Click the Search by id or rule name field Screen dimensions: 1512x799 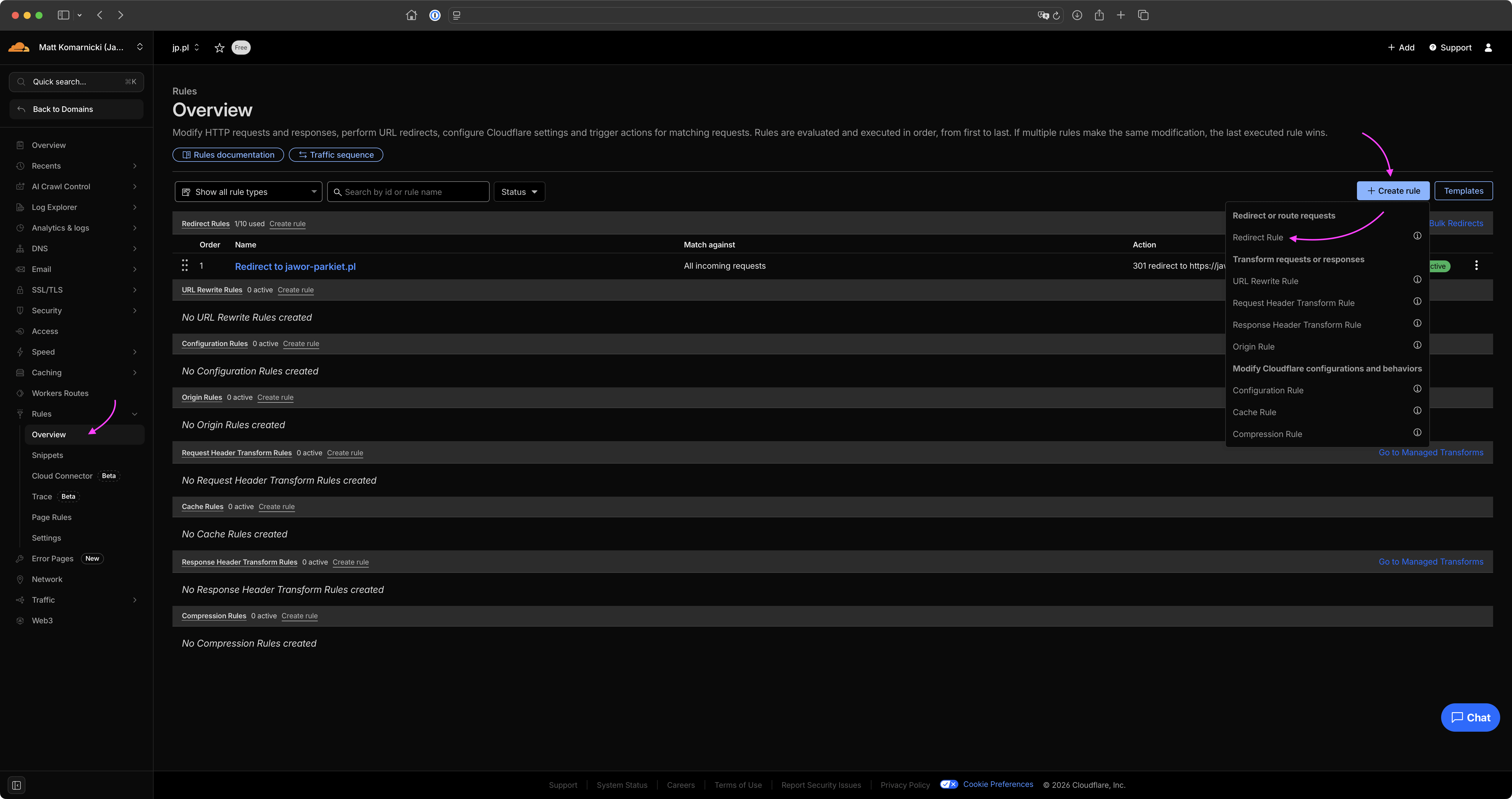pyautogui.click(x=414, y=192)
